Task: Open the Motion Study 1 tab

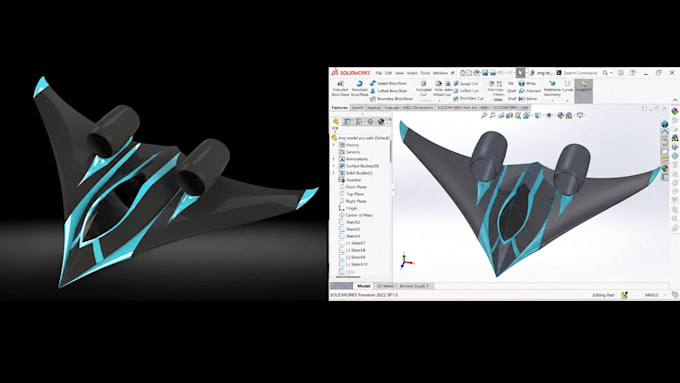Action: click(414, 286)
